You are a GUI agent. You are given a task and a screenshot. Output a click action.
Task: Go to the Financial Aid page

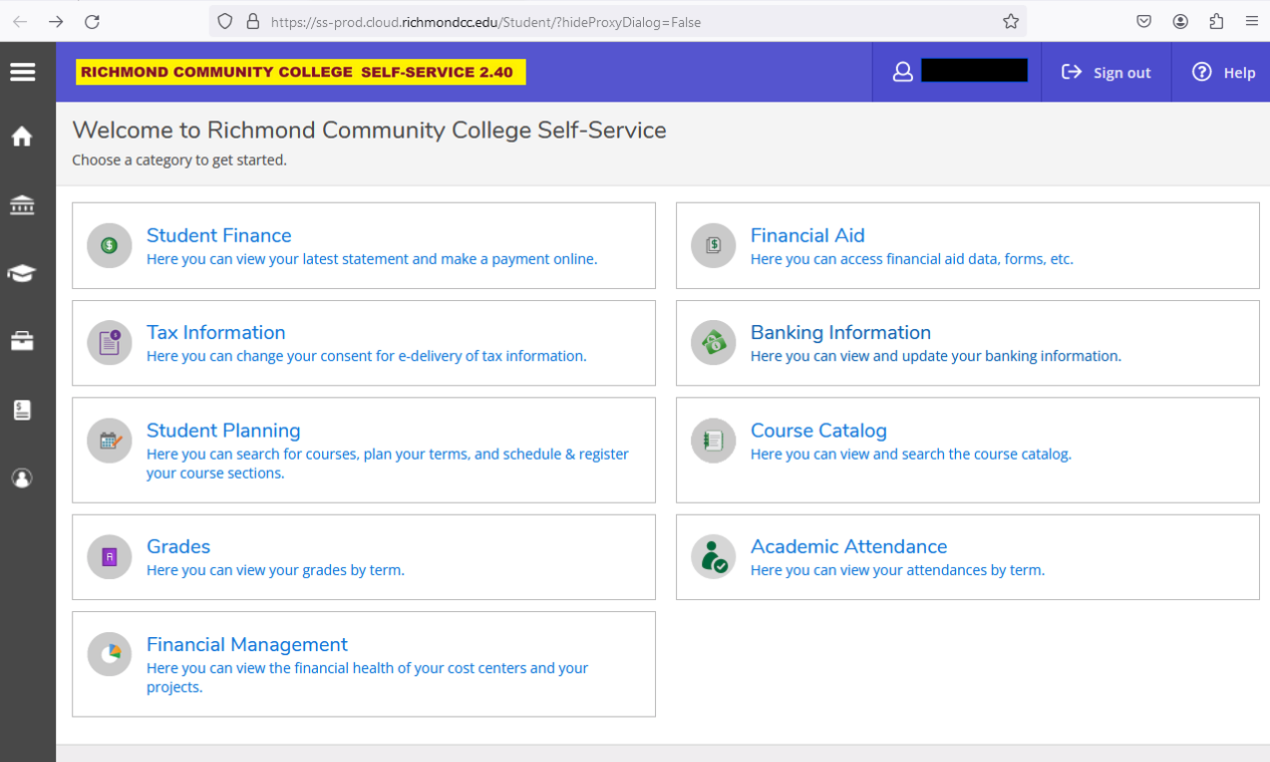coord(807,236)
